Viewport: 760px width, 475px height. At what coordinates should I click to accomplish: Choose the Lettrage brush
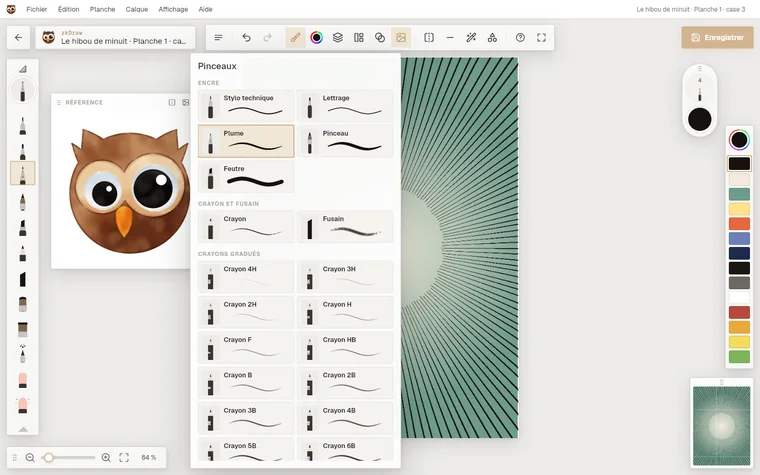click(x=345, y=106)
